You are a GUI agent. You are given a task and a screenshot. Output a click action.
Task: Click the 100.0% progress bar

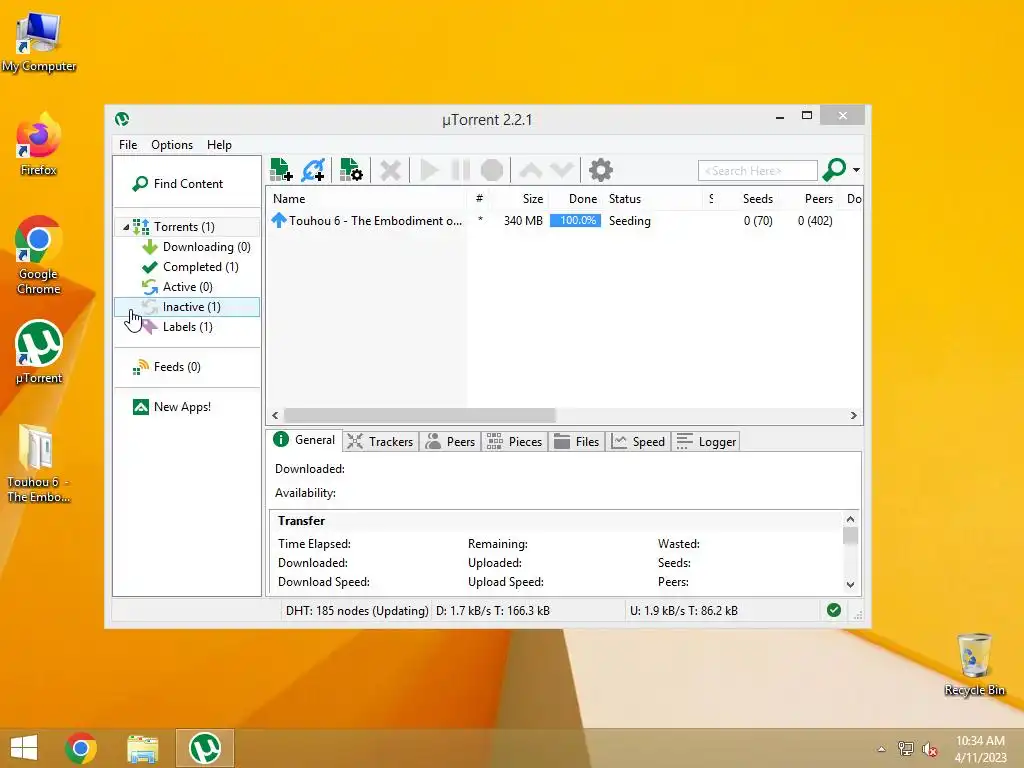[x=575, y=221]
